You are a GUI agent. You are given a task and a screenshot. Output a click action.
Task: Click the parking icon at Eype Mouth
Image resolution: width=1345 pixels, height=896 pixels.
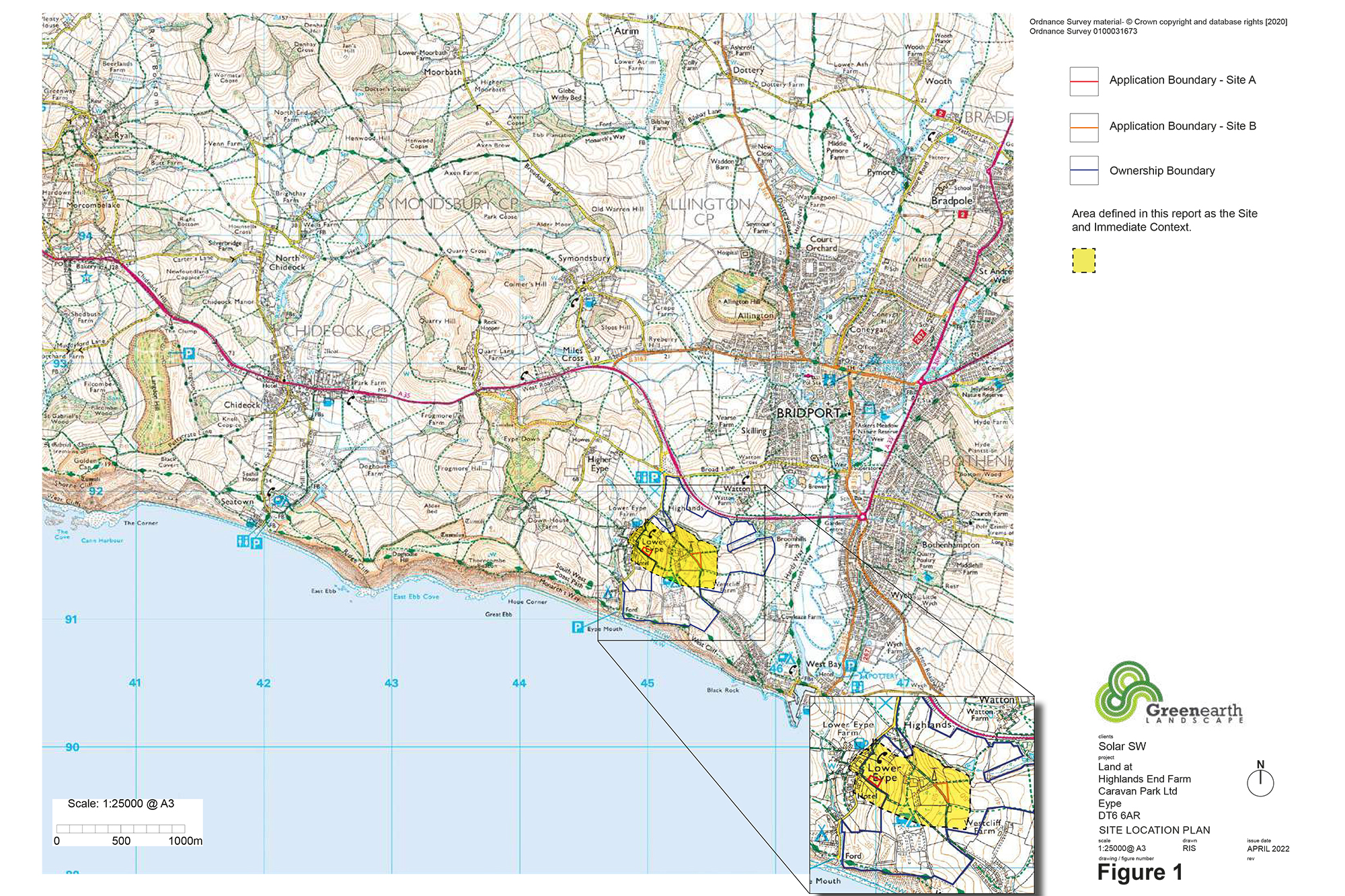pos(577,627)
